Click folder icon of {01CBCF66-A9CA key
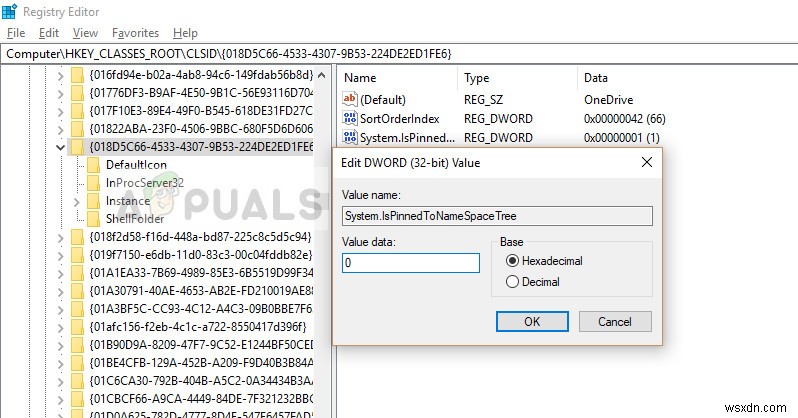The image size is (798, 418). 77,399
